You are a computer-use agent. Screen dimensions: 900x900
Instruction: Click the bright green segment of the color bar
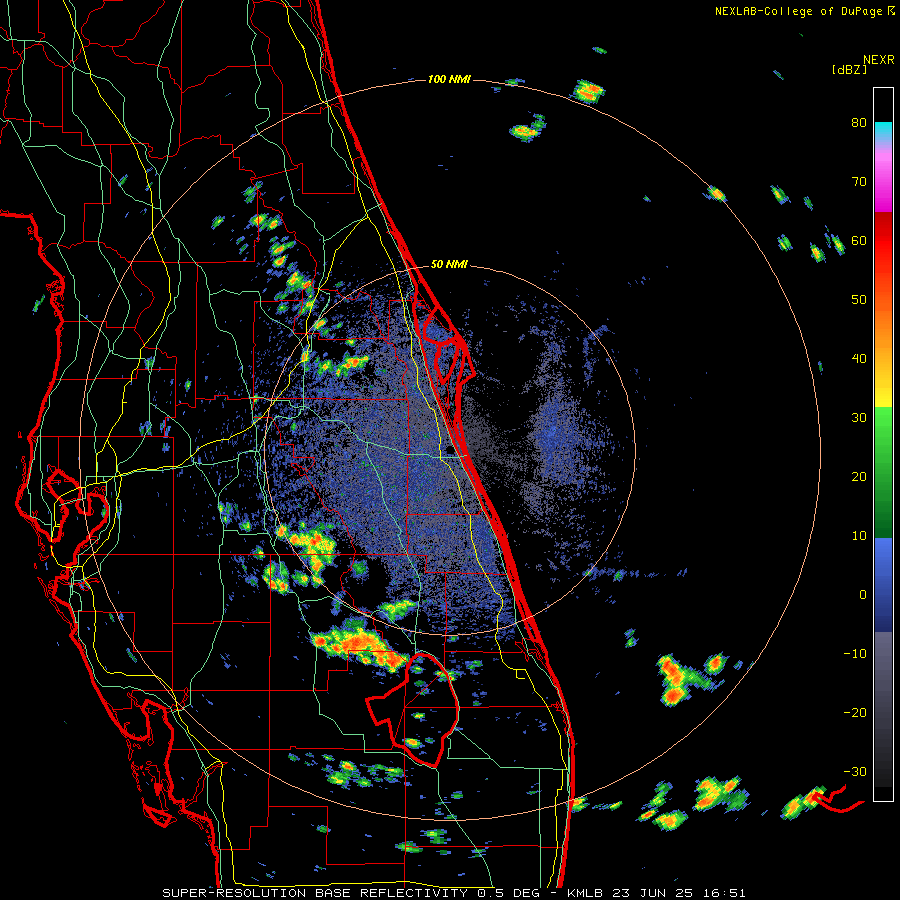(x=883, y=436)
